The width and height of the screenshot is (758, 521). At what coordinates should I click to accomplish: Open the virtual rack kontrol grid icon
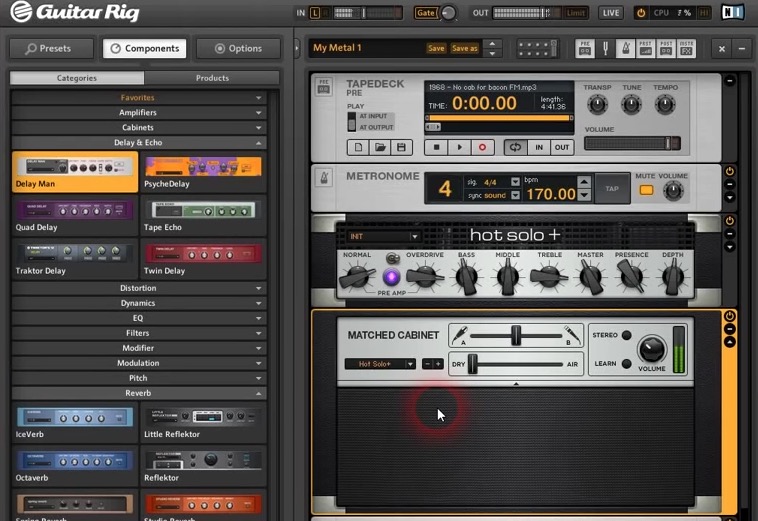pos(537,48)
